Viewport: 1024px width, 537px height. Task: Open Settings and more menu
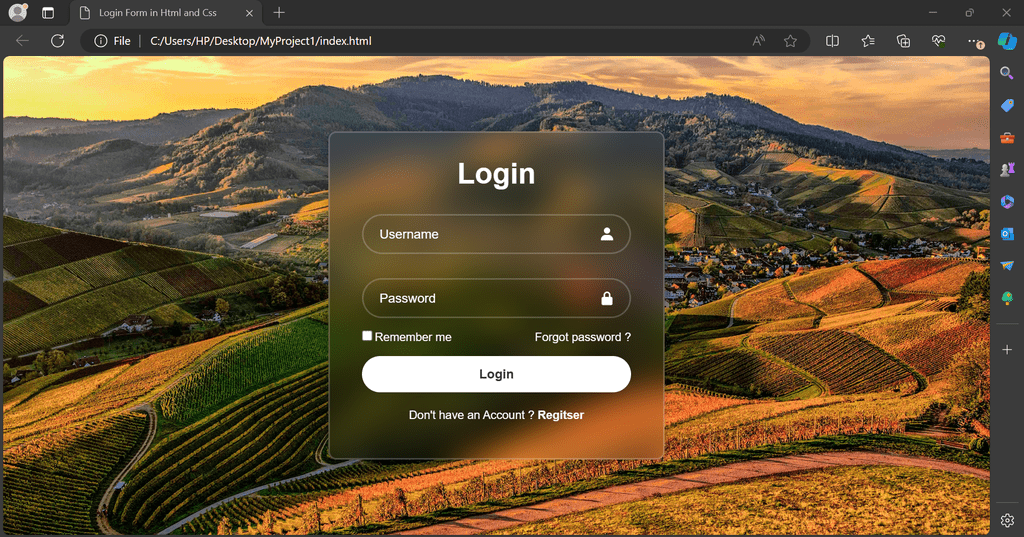point(975,41)
